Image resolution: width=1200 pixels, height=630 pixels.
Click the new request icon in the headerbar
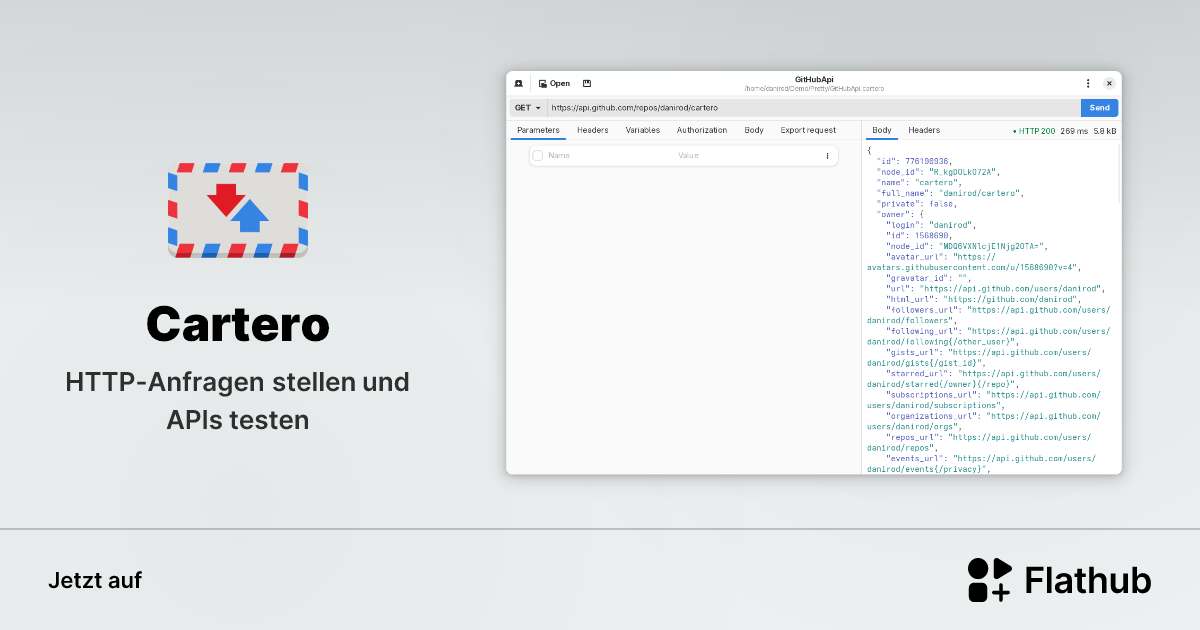coord(519,83)
